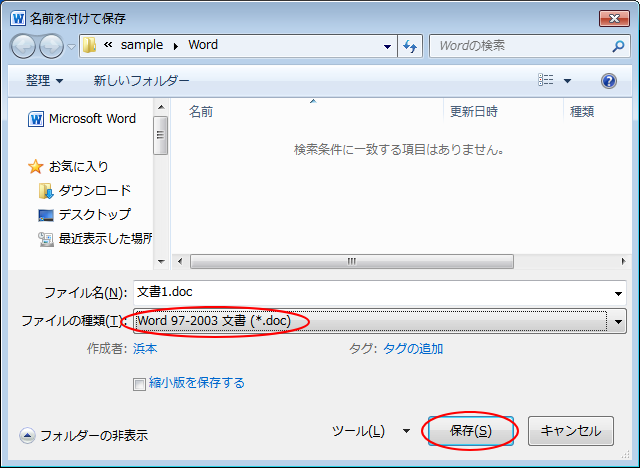Open the ツール(L) dropdown menu
Image resolution: width=640 pixels, height=468 pixels.
tap(371, 431)
